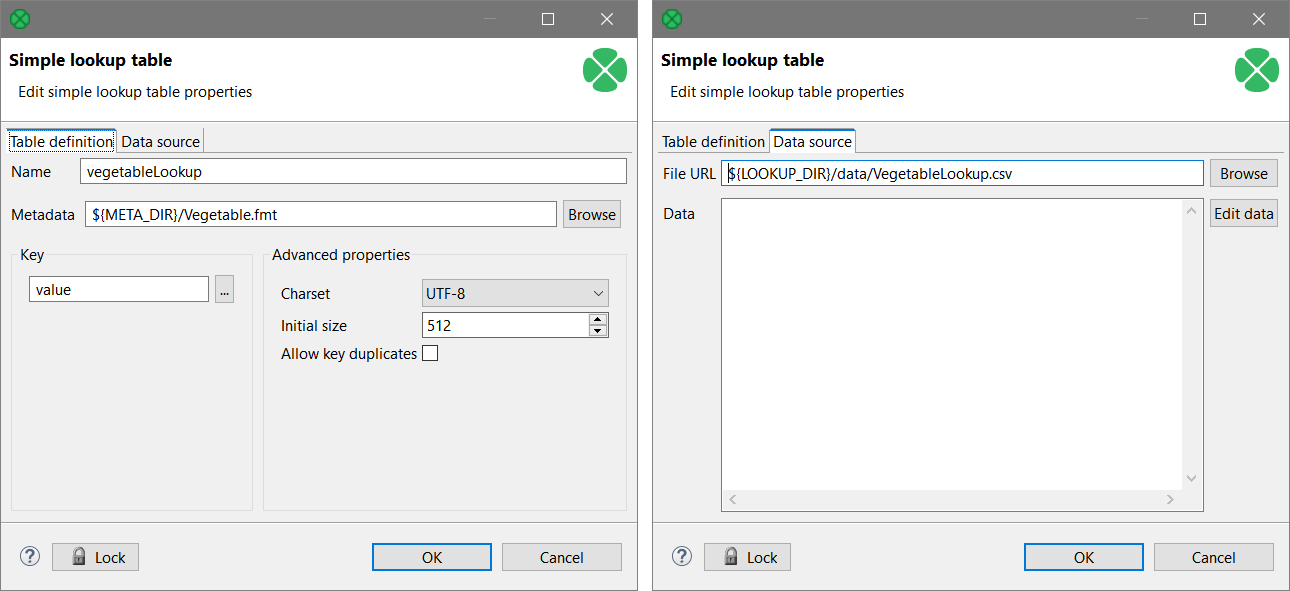Browse for a Metadata file

[591, 214]
